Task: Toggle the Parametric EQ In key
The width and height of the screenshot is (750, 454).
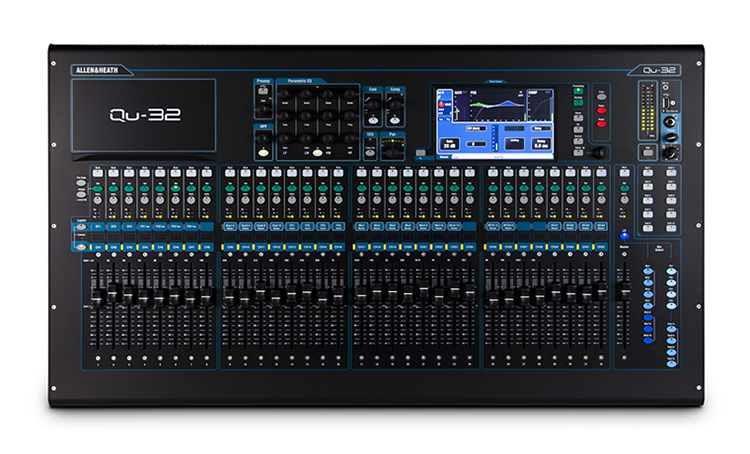Action: [318, 153]
